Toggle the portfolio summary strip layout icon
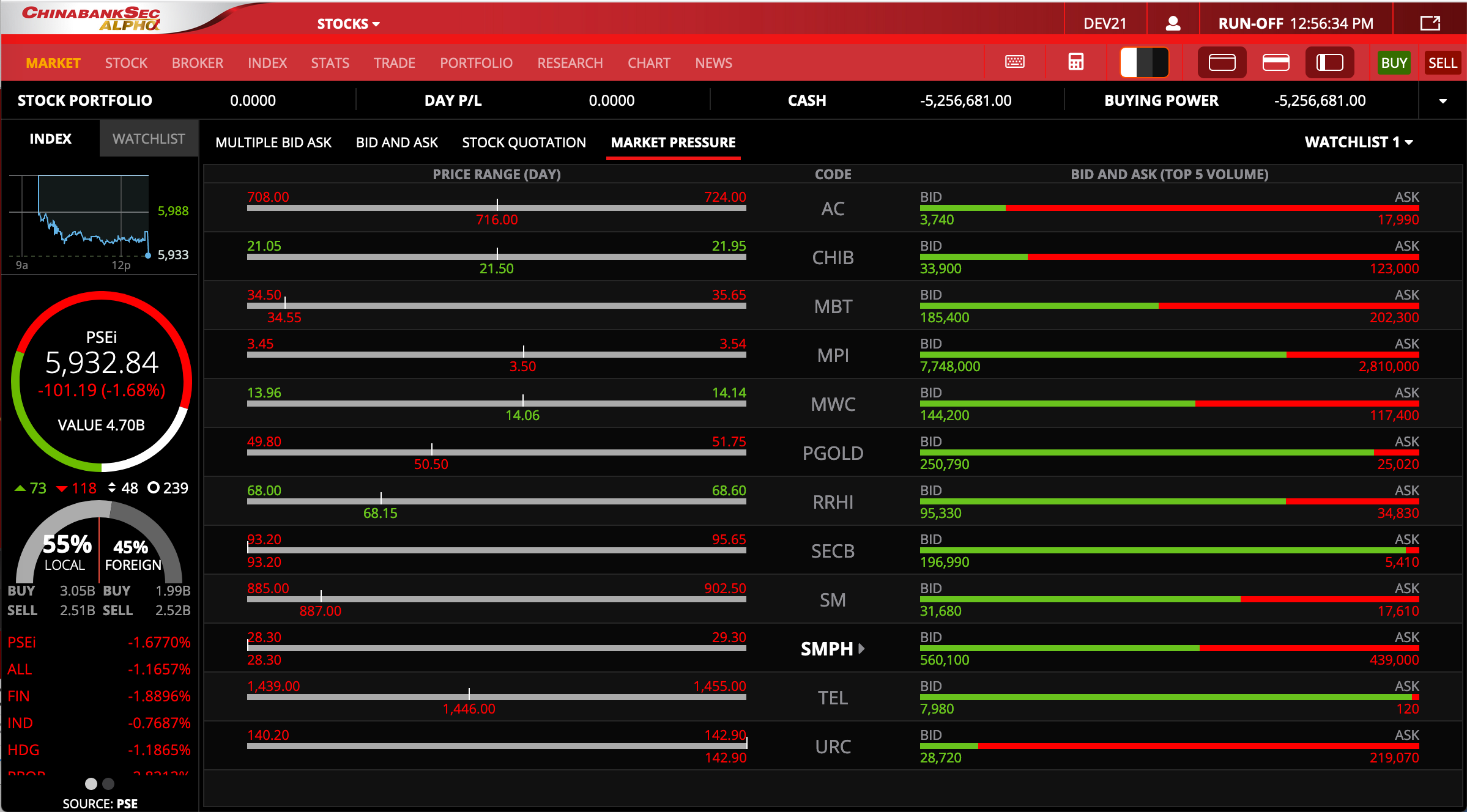Screen dimensions: 1467x812 coord(1276,62)
